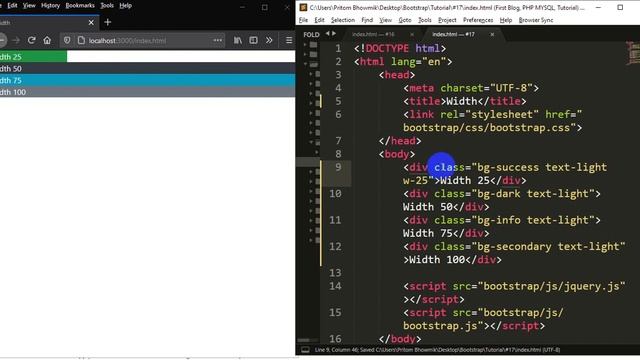
Task: Open Firefox Tools menu
Action: 107,6
